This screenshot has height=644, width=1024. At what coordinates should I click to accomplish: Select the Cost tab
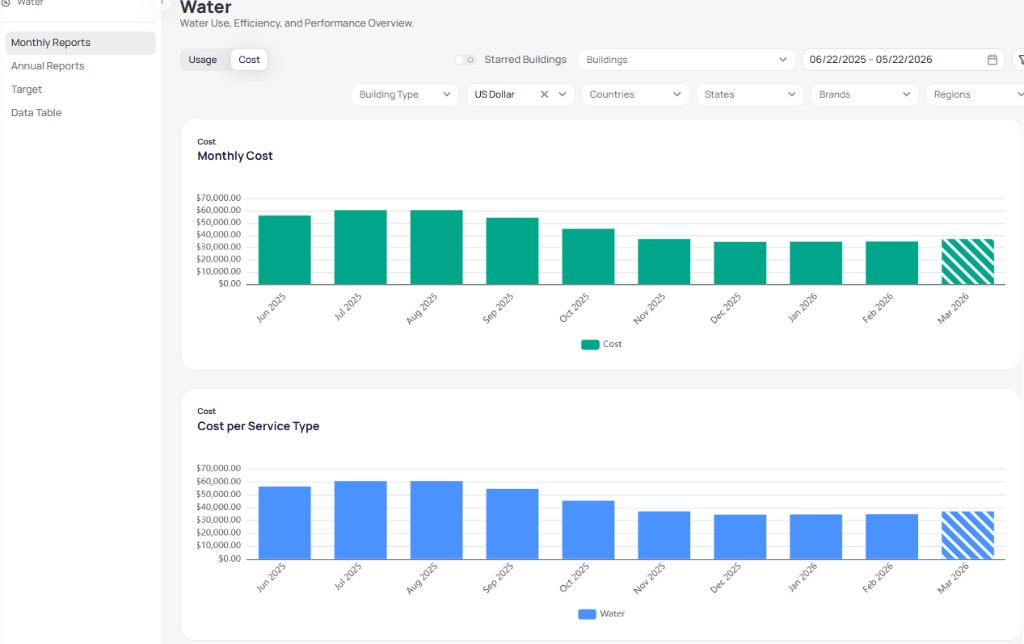tap(249, 59)
